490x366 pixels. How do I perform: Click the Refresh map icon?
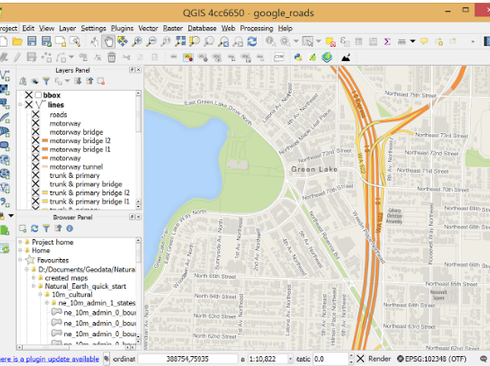pyautogui.click(x=252, y=41)
